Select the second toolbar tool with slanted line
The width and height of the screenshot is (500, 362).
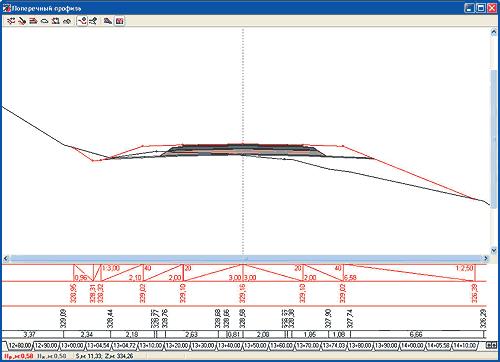(x=22, y=21)
